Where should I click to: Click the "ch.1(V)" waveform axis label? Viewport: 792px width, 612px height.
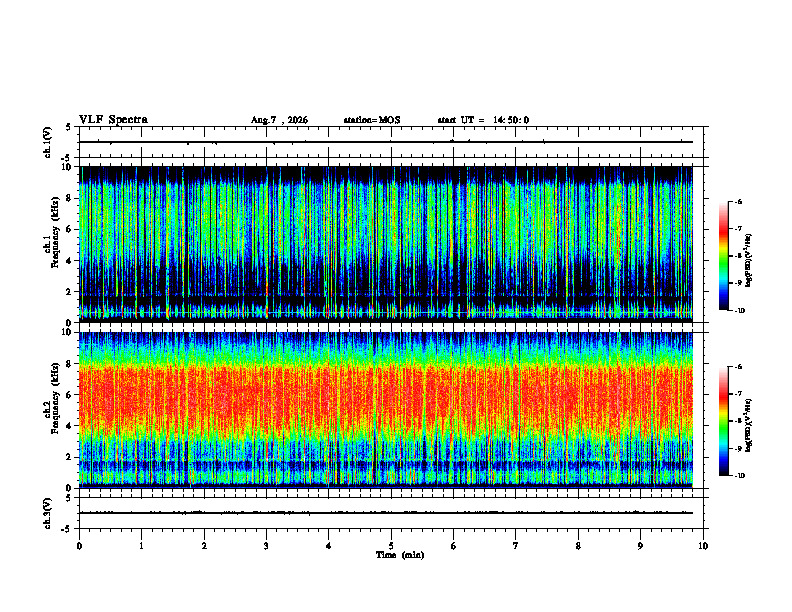point(48,142)
